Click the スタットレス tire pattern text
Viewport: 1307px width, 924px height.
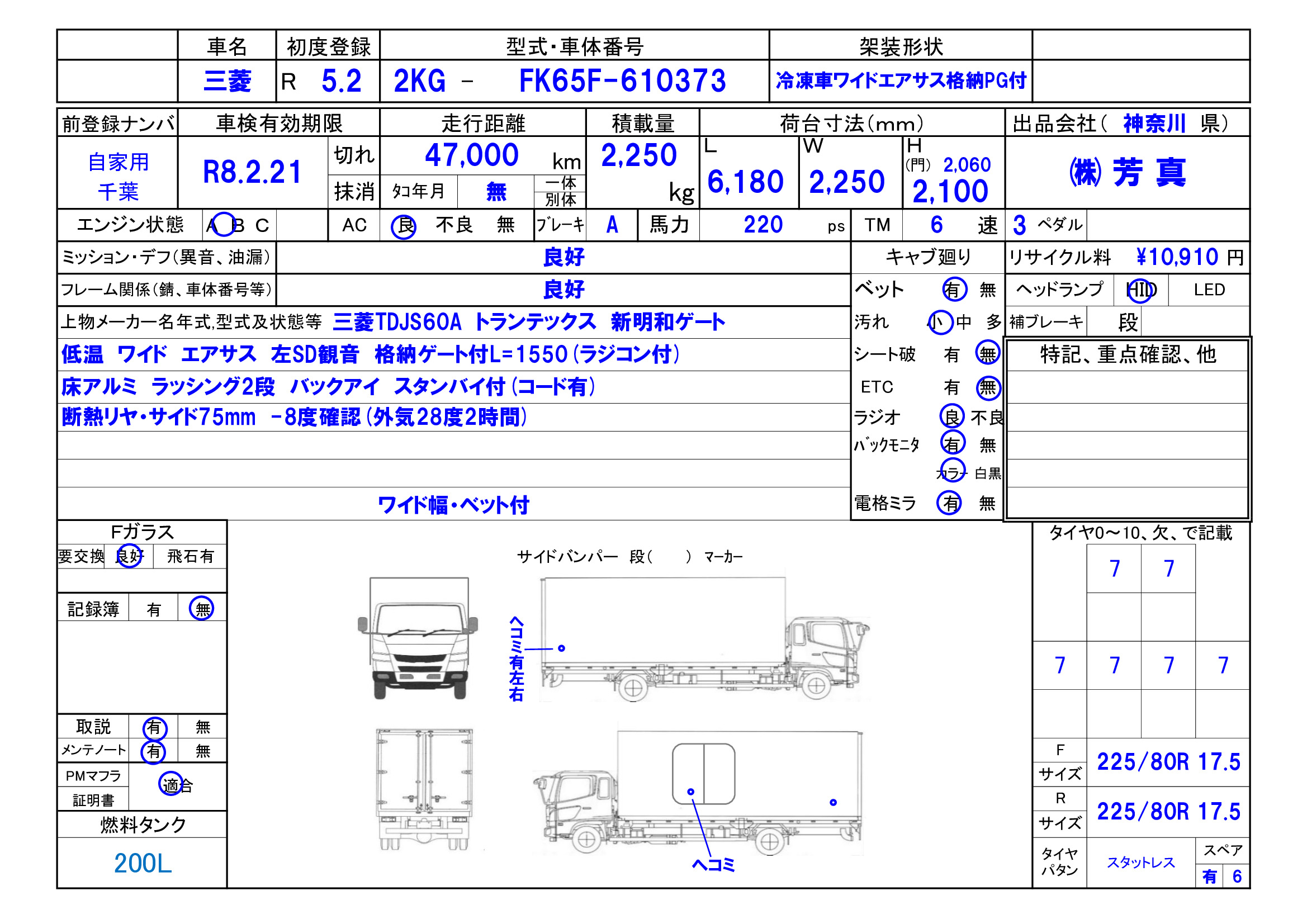point(1140,863)
